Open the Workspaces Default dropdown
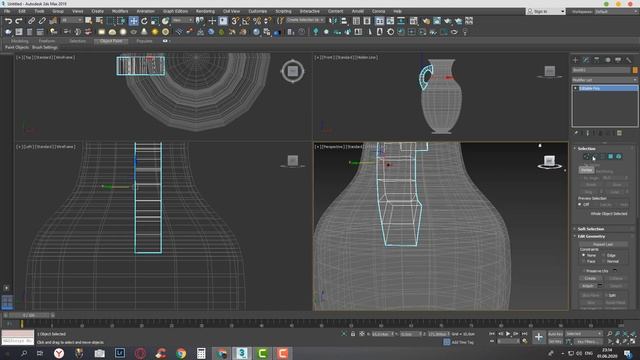This screenshot has height=360, width=640. click(616, 11)
